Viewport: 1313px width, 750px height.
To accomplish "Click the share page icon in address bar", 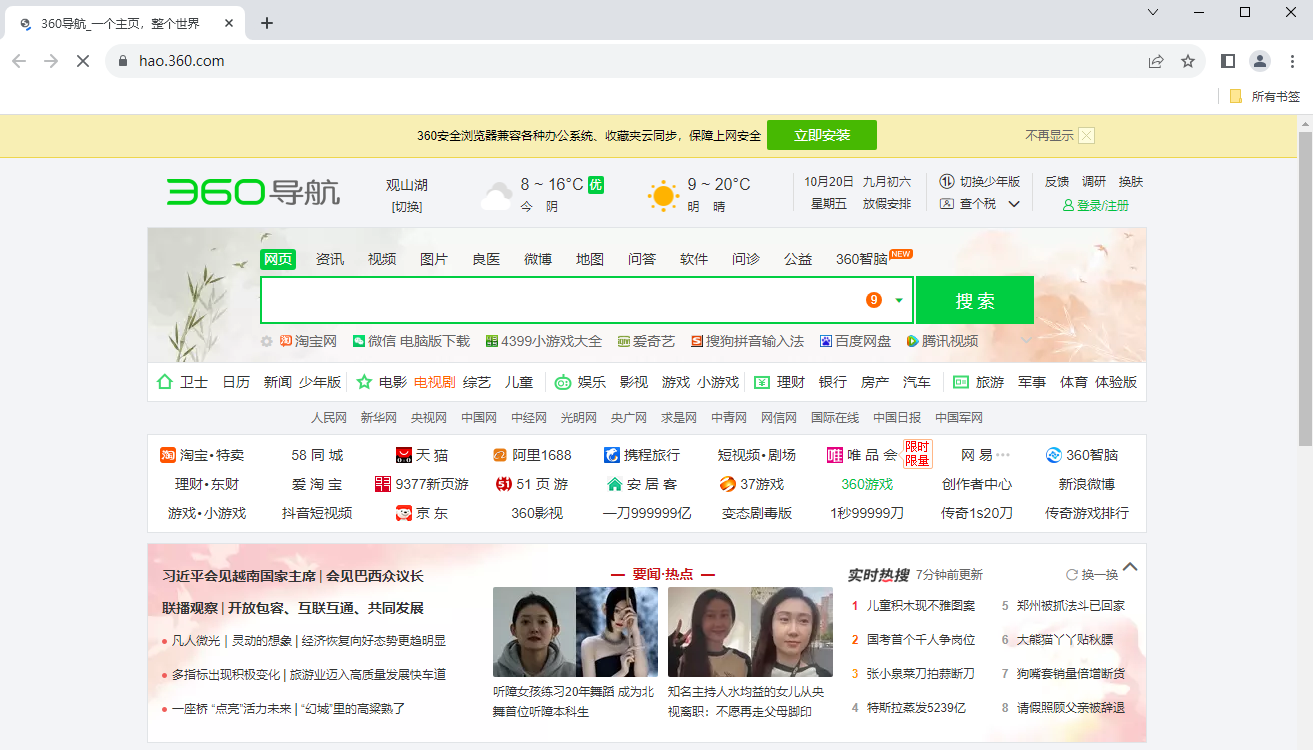I will click(x=1156, y=61).
